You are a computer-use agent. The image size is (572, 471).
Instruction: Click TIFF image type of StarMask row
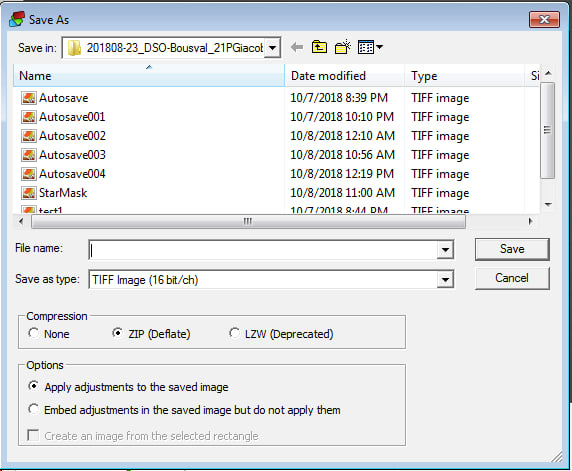[x=440, y=193]
